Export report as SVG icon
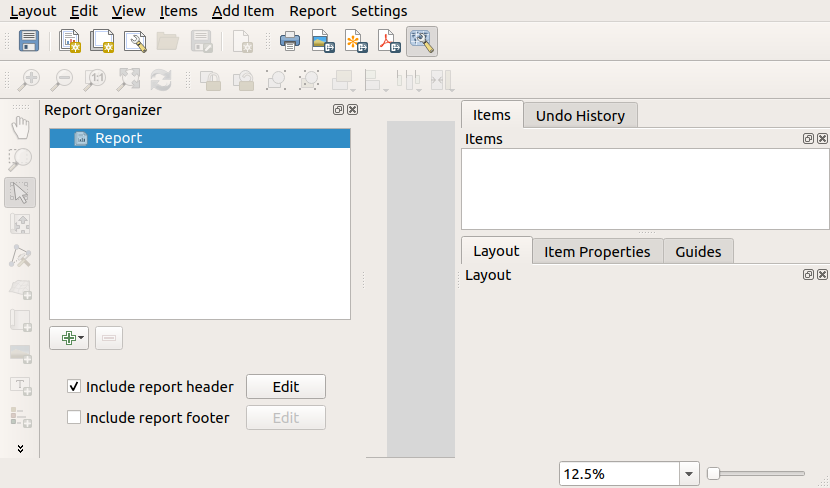 pyautogui.click(x=355, y=41)
